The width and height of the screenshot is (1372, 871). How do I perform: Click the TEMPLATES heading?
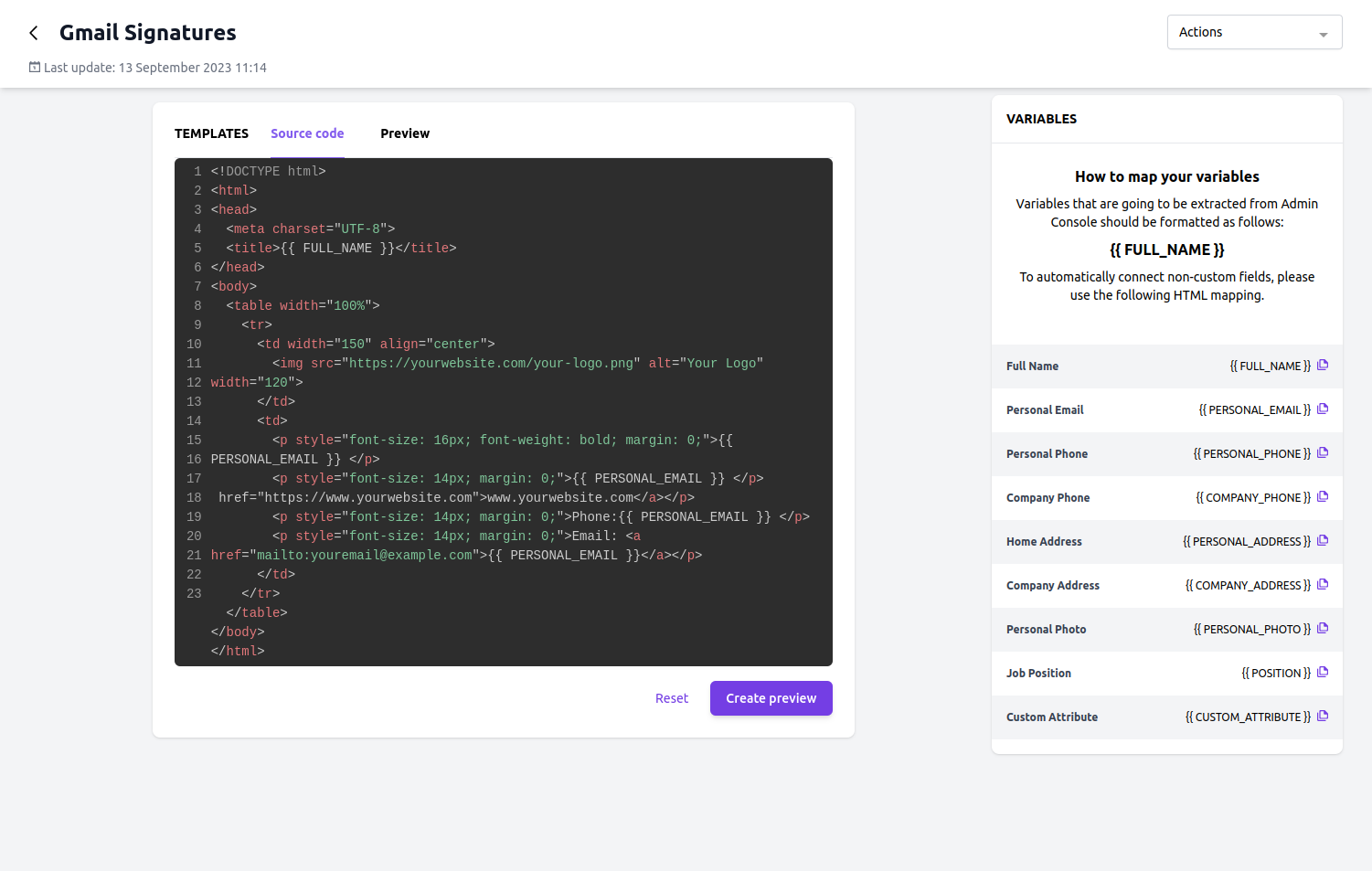211,133
